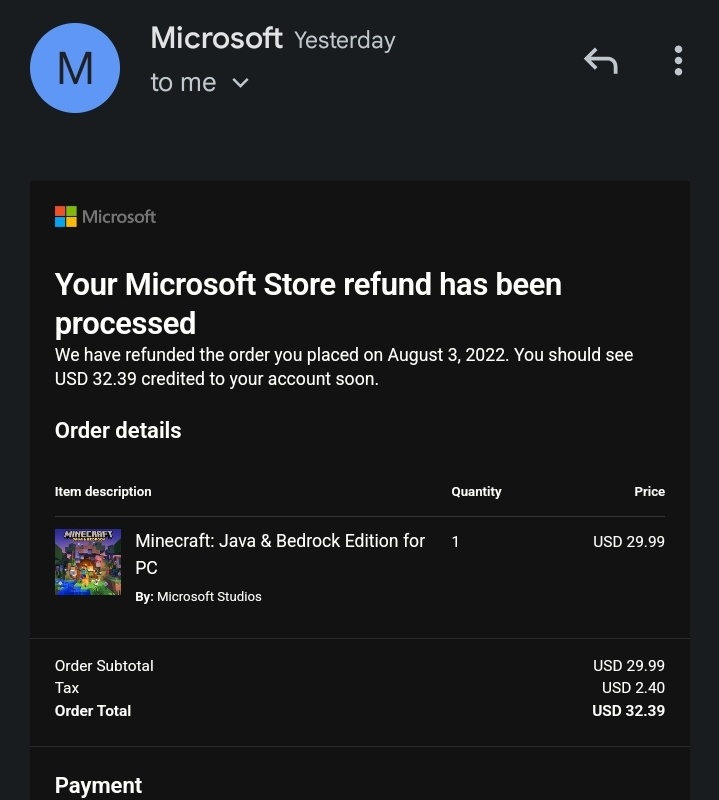The width and height of the screenshot is (719, 800).
Task: Open the three-dot more options menu
Action: (x=678, y=61)
